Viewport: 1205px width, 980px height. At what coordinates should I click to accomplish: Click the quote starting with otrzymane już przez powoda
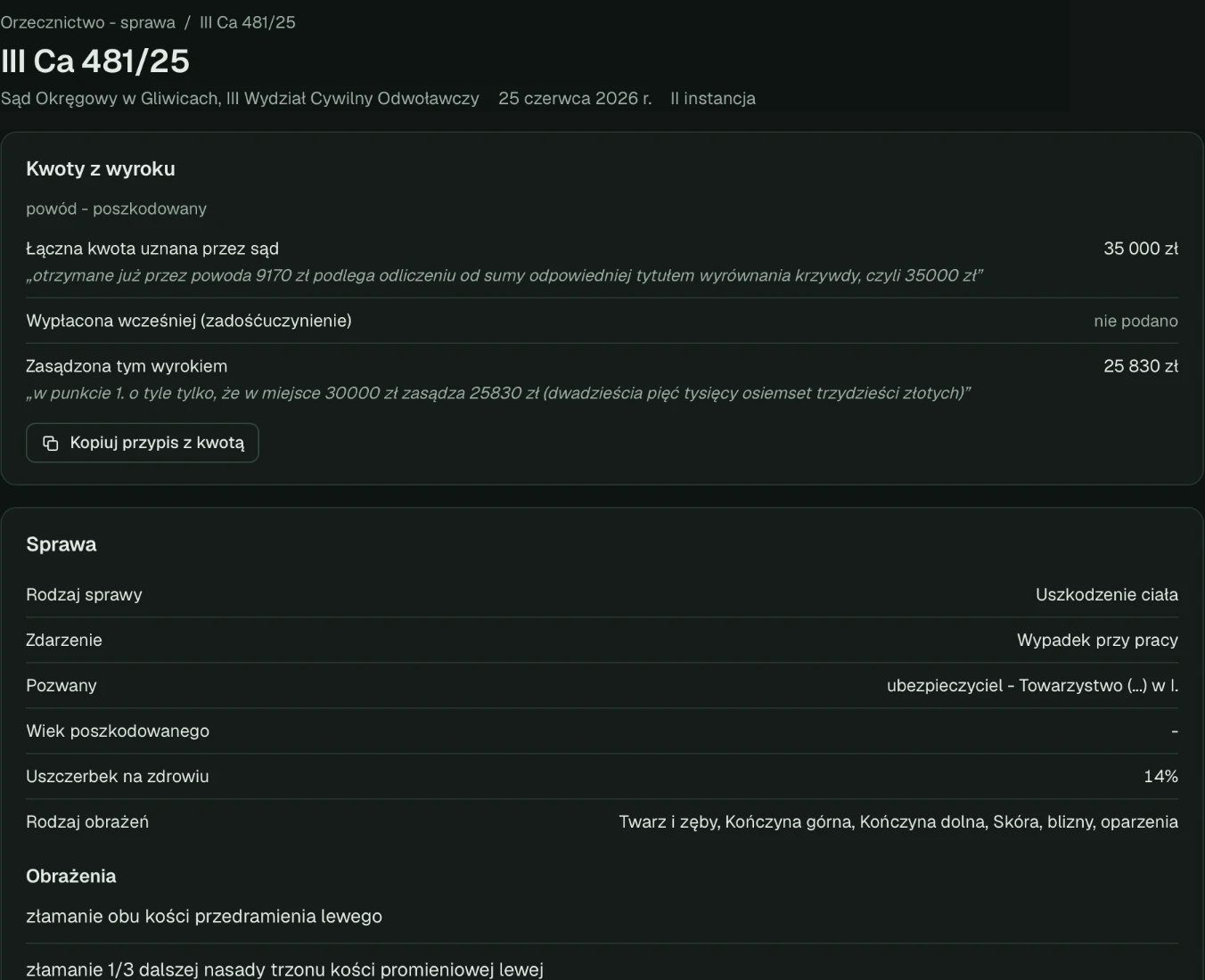pyautogui.click(x=504, y=275)
